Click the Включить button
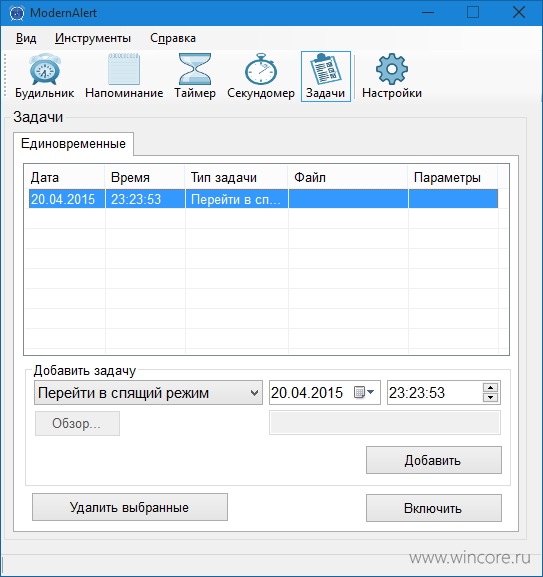Screen dimensions: 543x577 pos(433,508)
